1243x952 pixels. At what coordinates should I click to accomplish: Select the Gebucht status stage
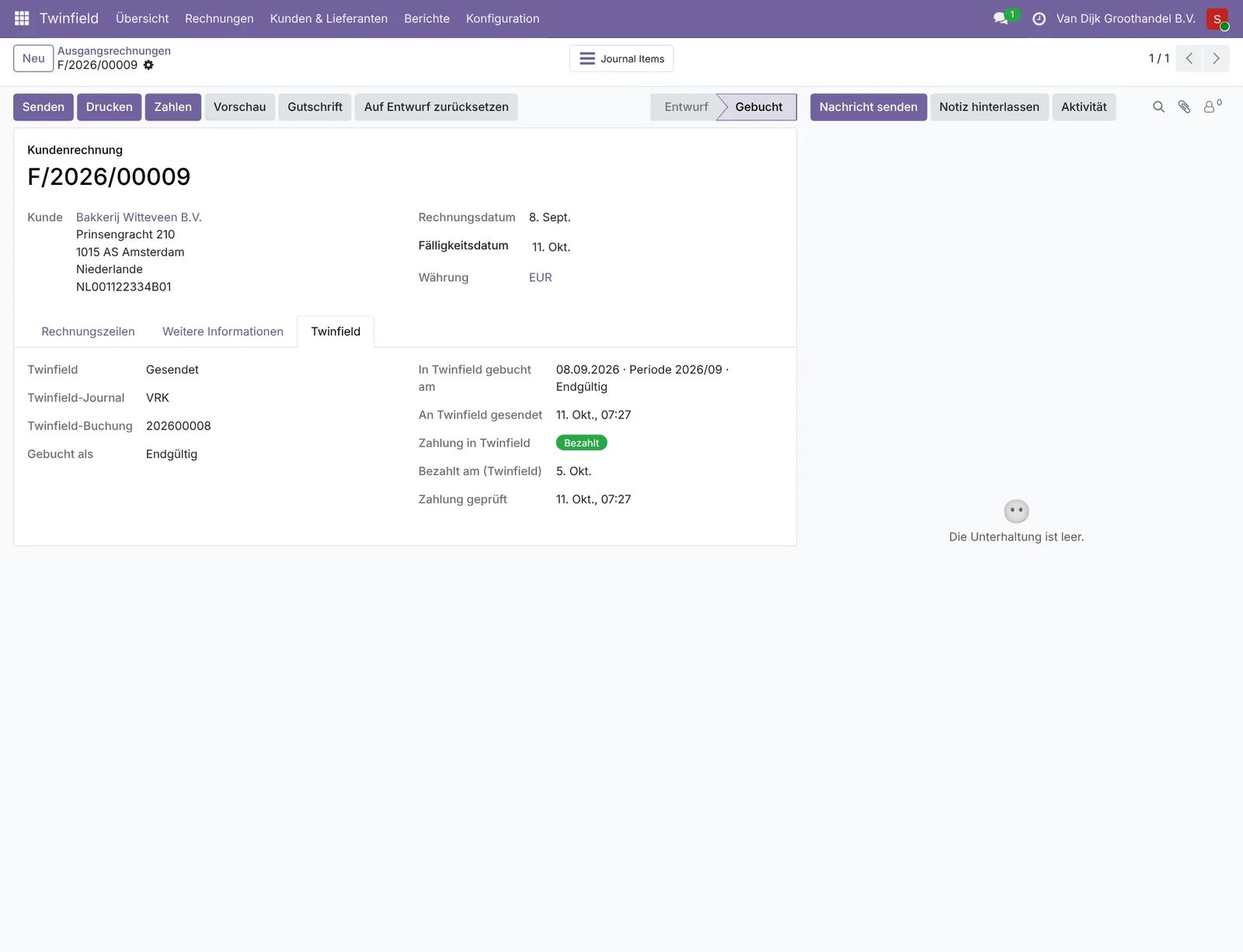pyautogui.click(x=759, y=107)
